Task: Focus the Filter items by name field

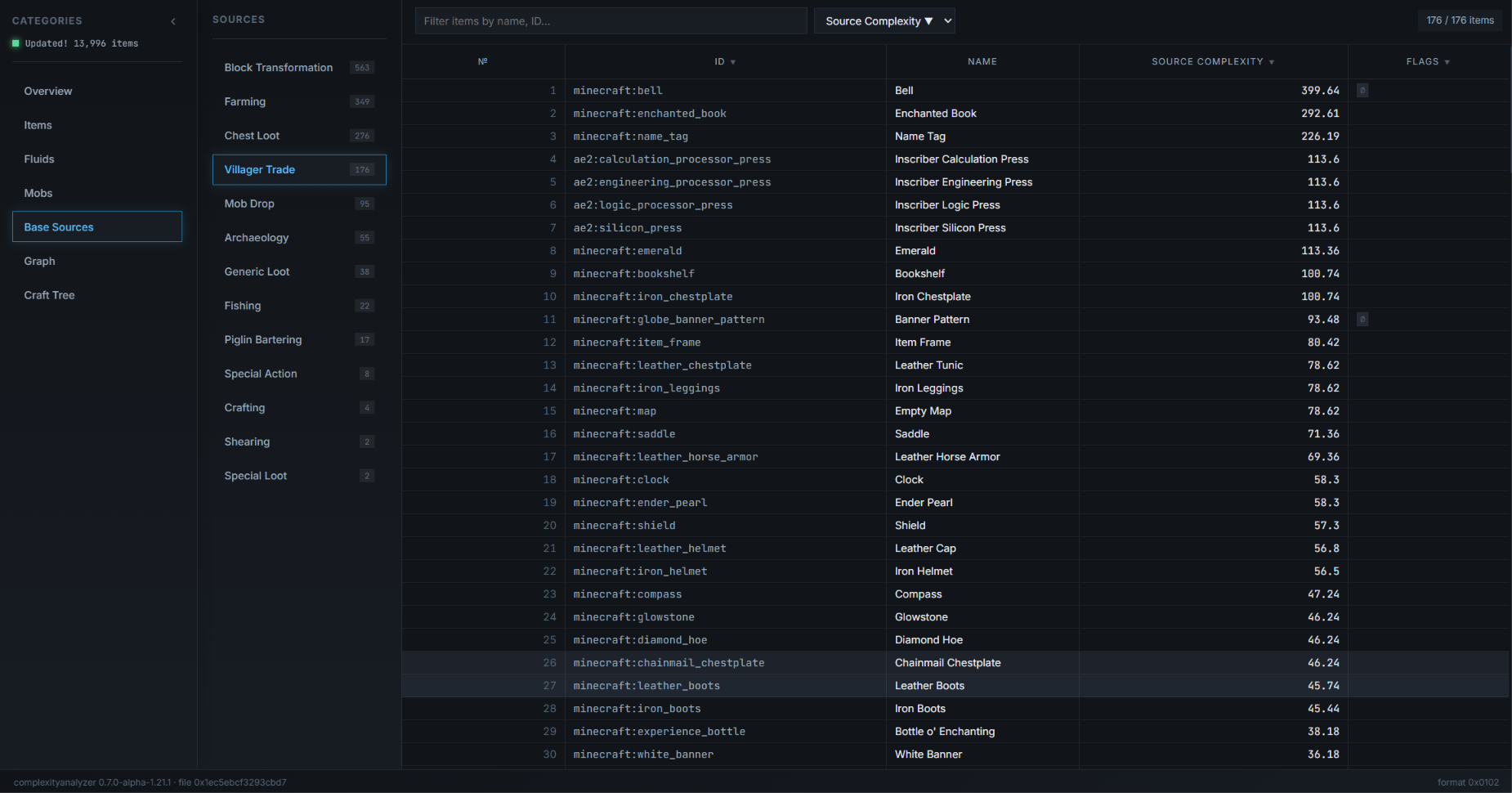Action: click(611, 21)
